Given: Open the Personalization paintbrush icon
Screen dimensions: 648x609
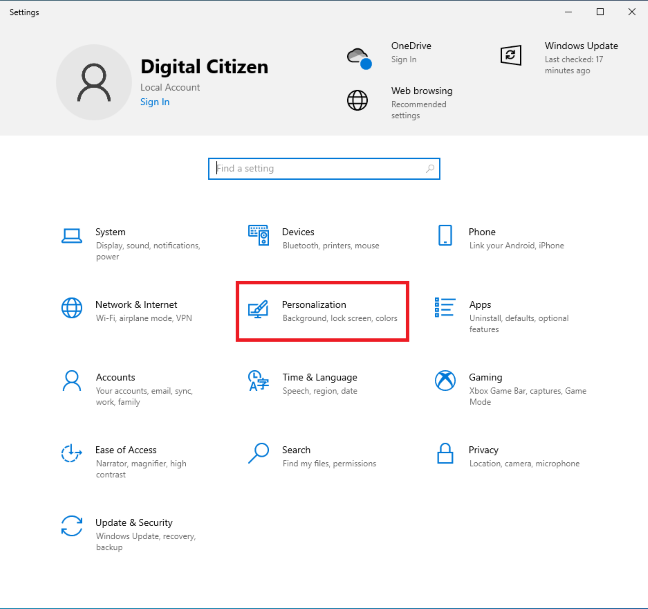Looking at the screenshot, I should tap(258, 309).
